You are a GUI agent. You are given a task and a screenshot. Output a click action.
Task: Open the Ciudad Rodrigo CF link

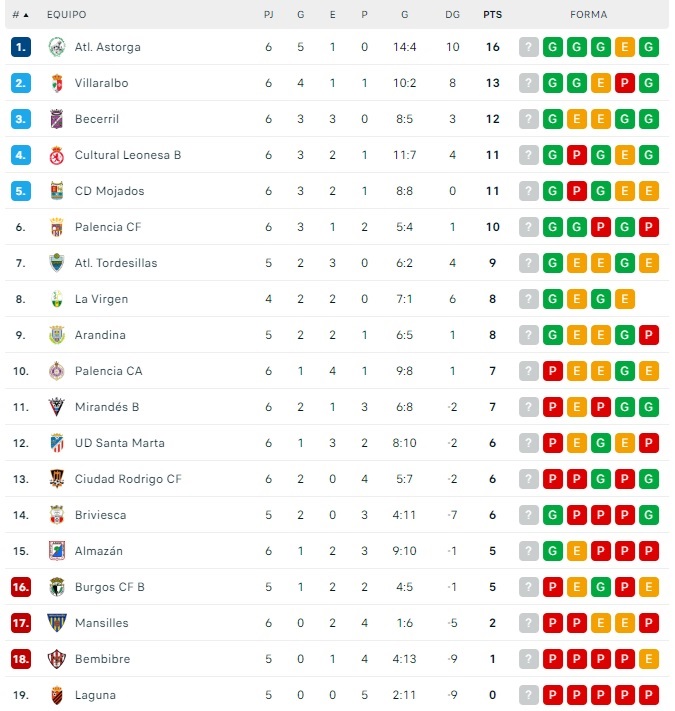[128, 479]
